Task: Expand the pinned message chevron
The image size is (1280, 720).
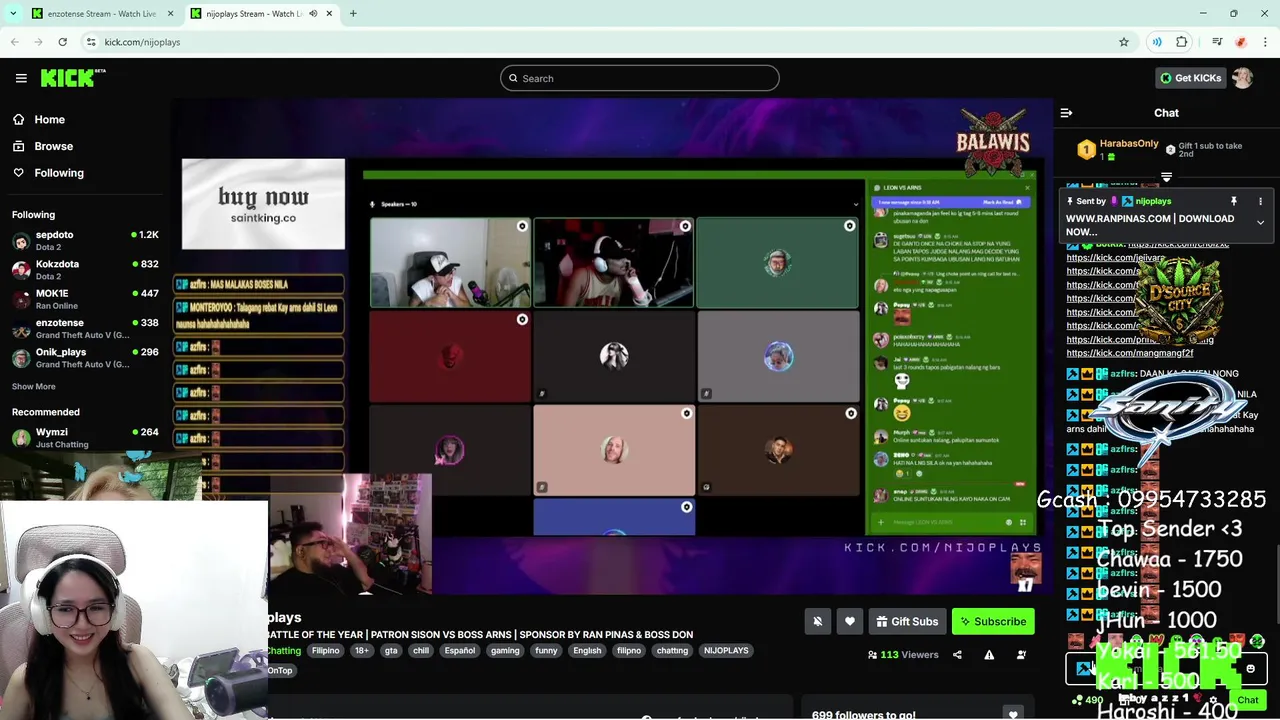Action: (x=1260, y=223)
